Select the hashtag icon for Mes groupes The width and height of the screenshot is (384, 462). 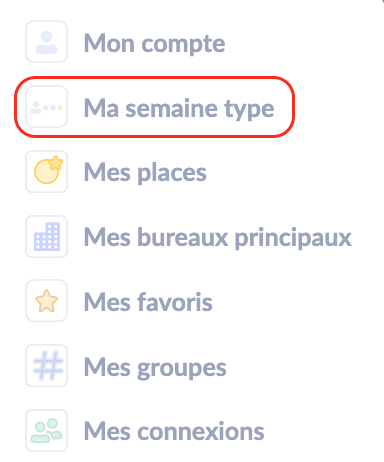click(47, 366)
